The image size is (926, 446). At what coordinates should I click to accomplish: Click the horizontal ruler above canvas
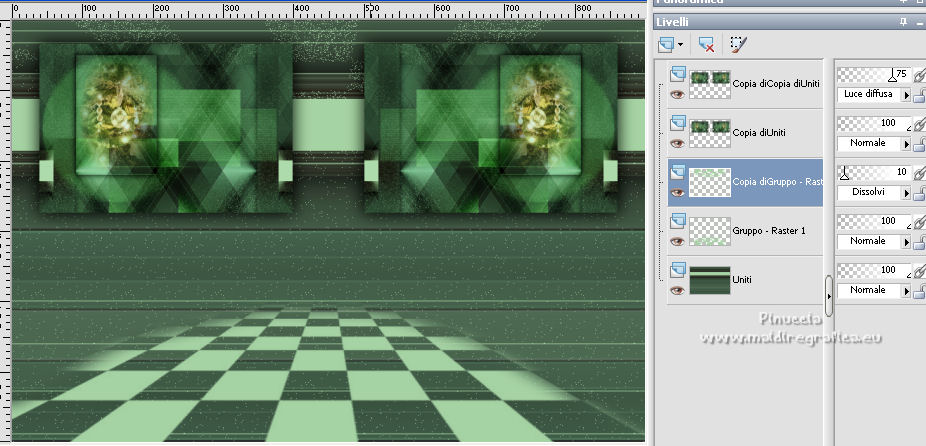(328, 9)
